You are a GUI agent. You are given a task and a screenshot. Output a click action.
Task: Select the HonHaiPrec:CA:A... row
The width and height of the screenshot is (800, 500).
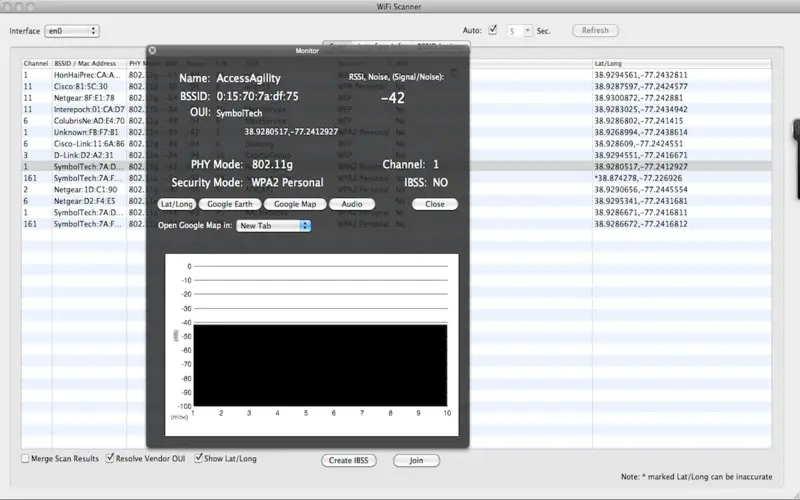pos(396,75)
